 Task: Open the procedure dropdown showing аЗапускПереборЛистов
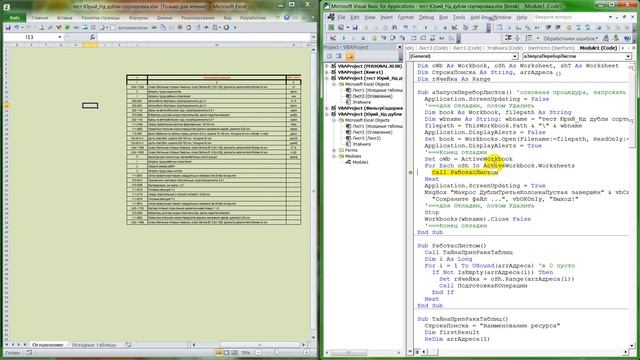pyautogui.click(x=628, y=56)
